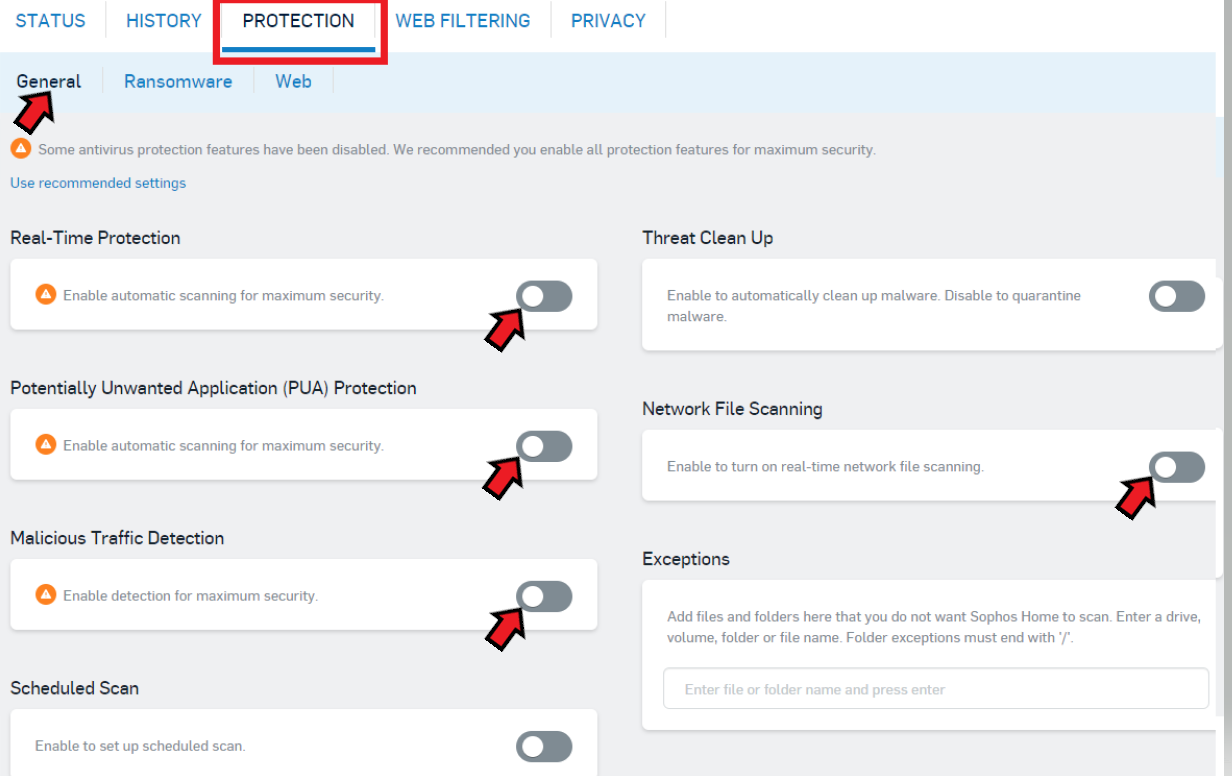Toggle automatic Threat Clean Up on
1232x776 pixels.
tap(1177, 296)
